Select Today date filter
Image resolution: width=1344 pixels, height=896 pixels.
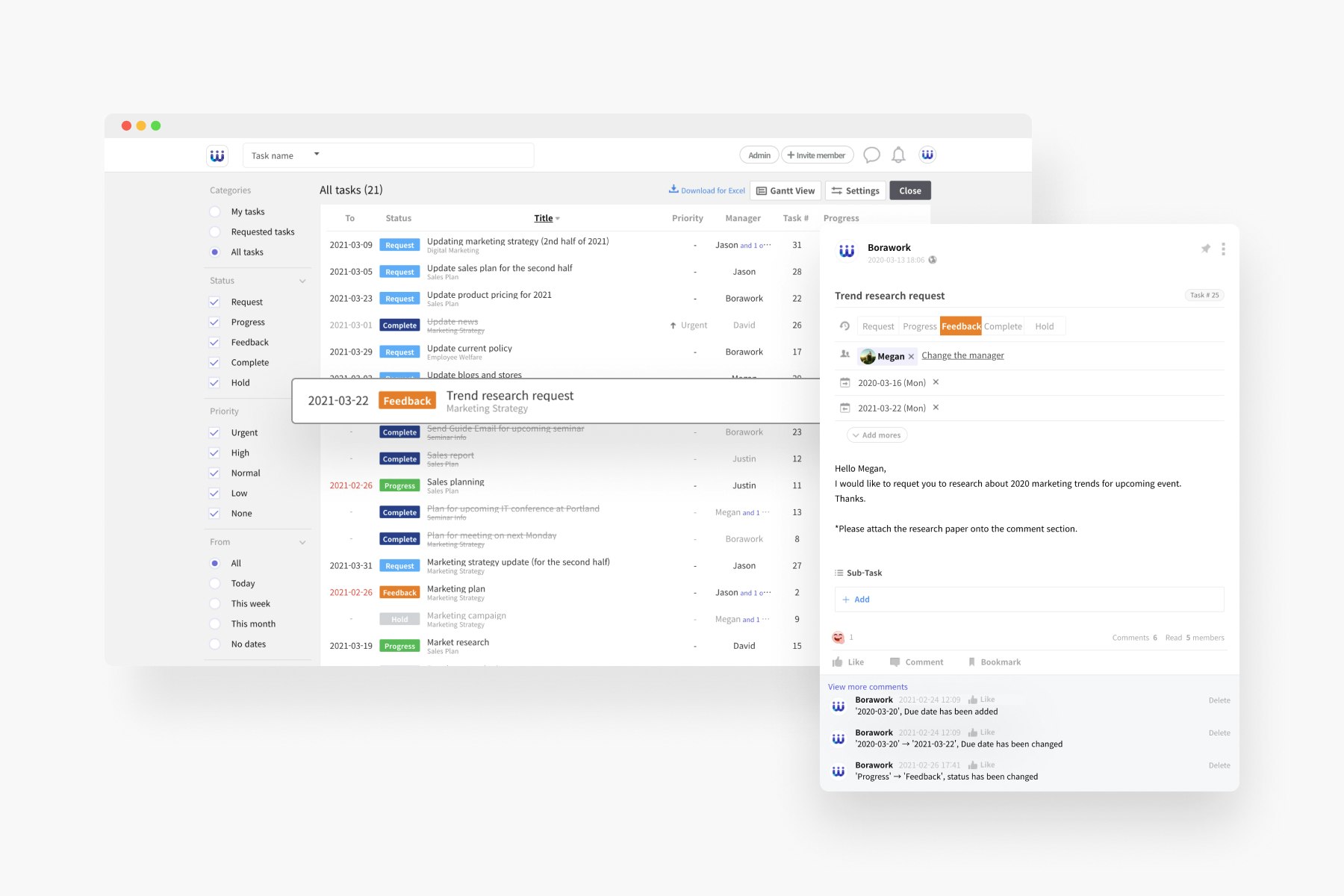click(215, 584)
